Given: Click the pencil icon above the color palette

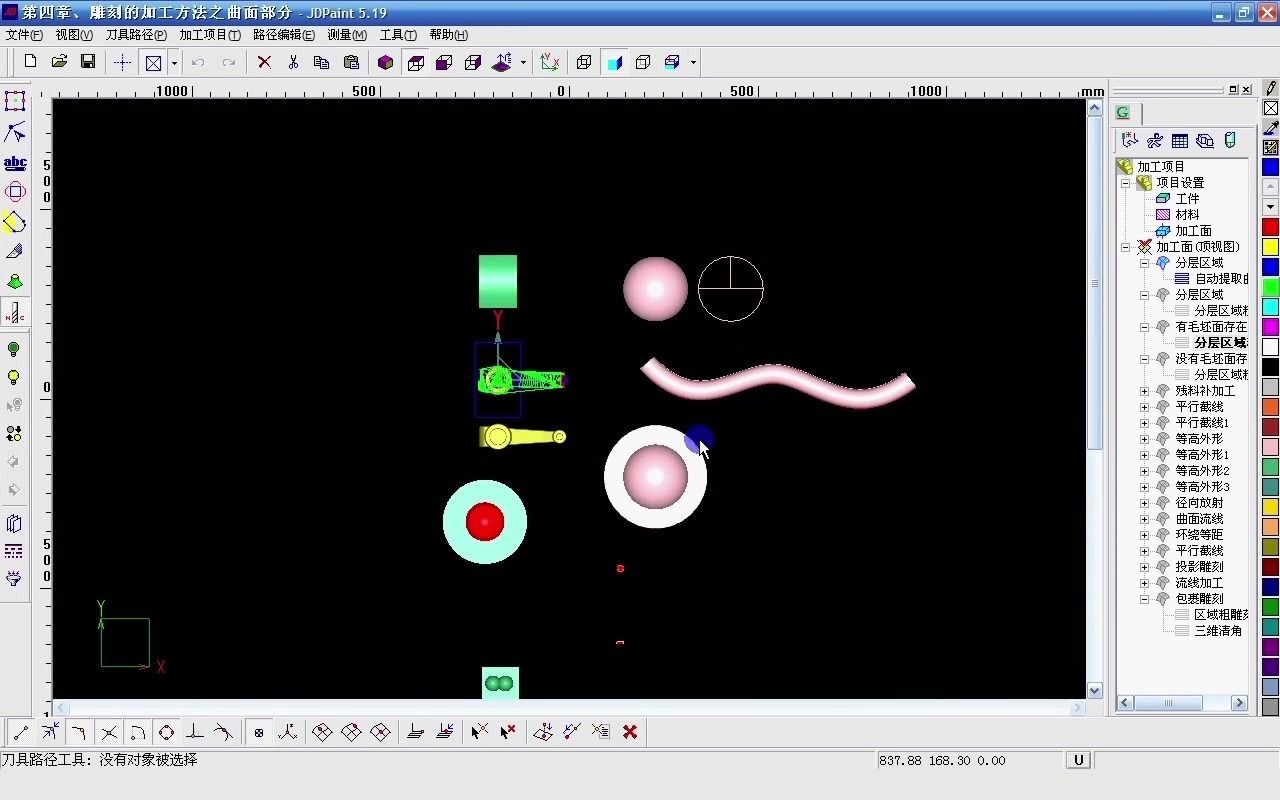Looking at the screenshot, I should pyautogui.click(x=1270, y=88).
